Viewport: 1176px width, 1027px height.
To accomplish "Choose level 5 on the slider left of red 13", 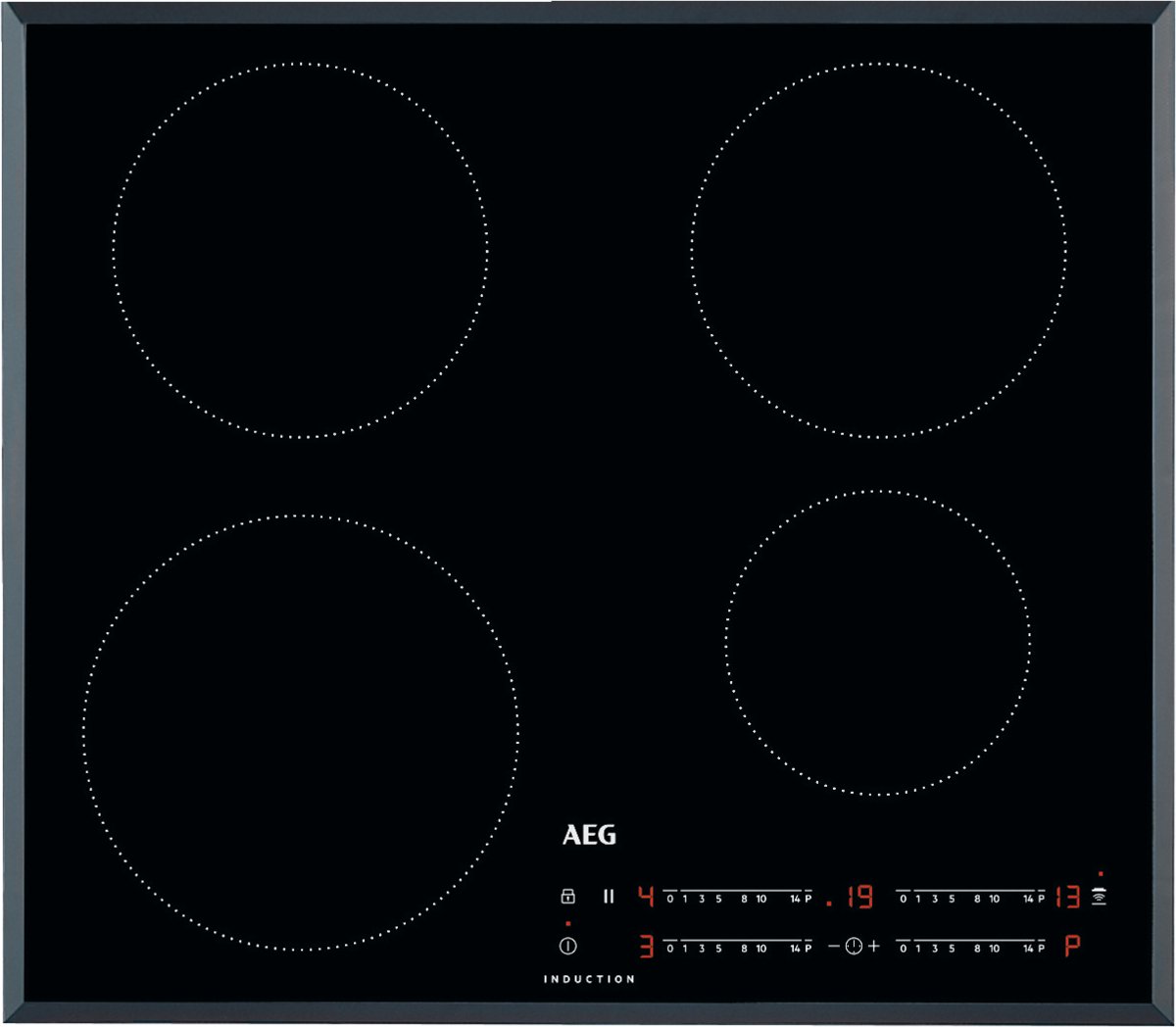I will pos(952,897).
